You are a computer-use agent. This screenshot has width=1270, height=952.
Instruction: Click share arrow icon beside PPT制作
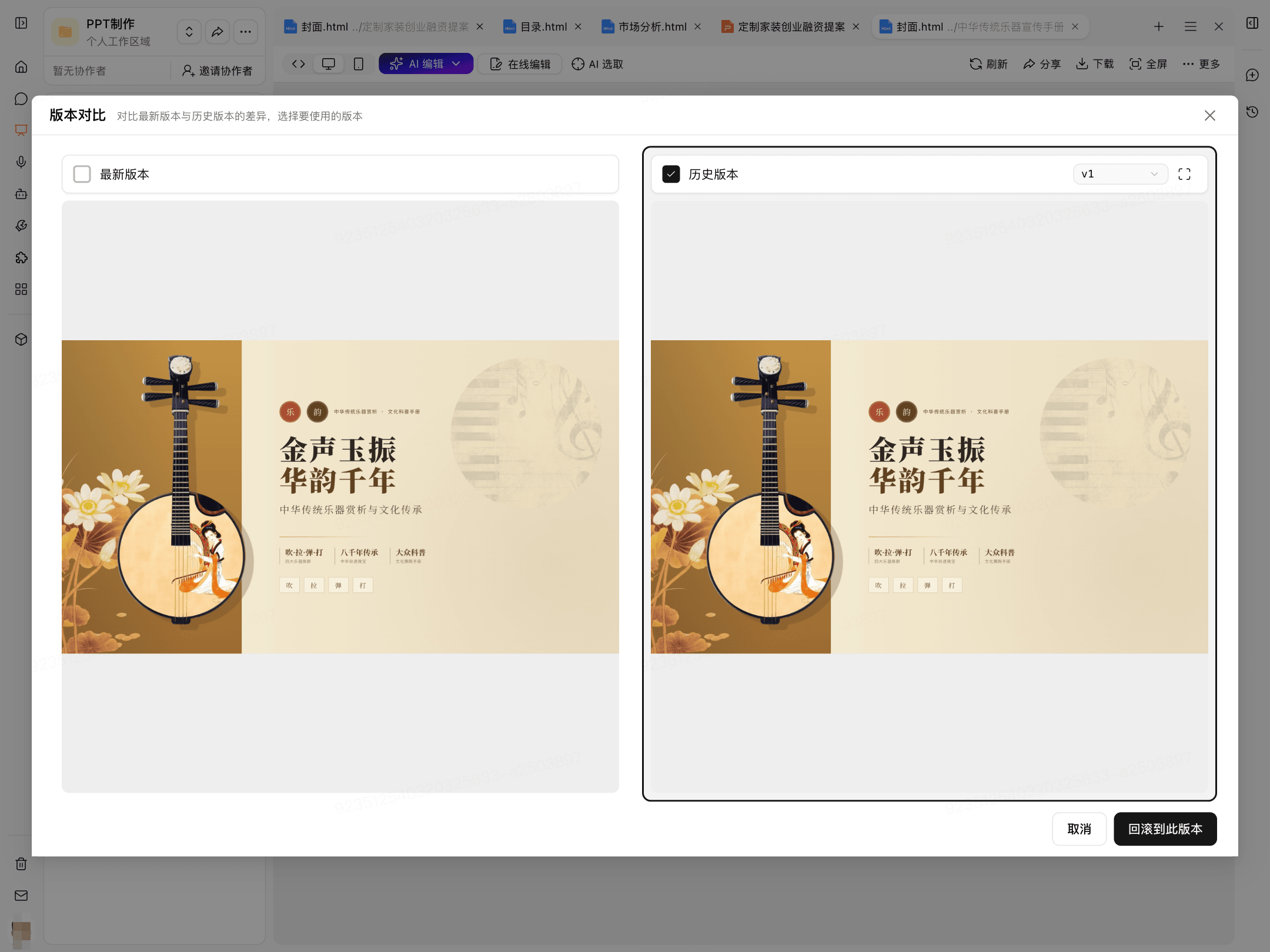[217, 32]
